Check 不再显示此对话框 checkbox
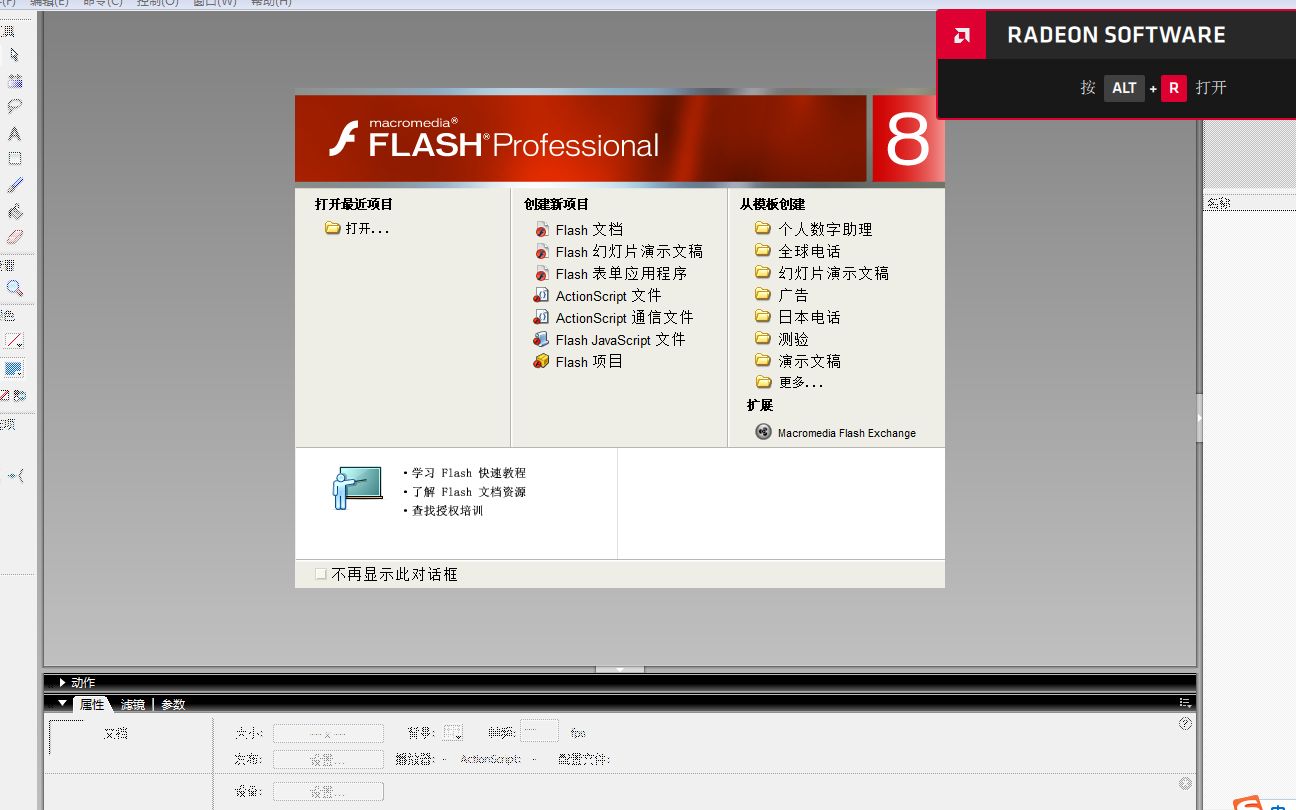1296x810 pixels. 321,574
